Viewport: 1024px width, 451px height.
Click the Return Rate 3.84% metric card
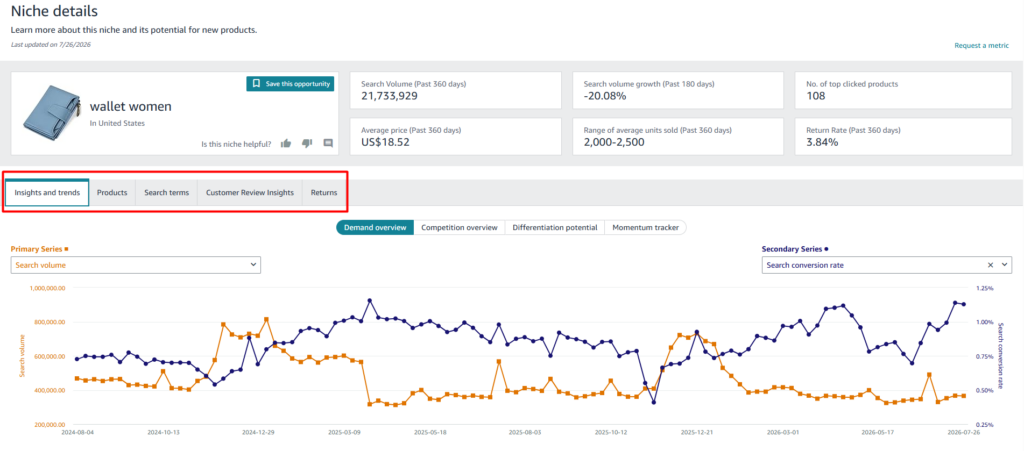click(x=902, y=136)
